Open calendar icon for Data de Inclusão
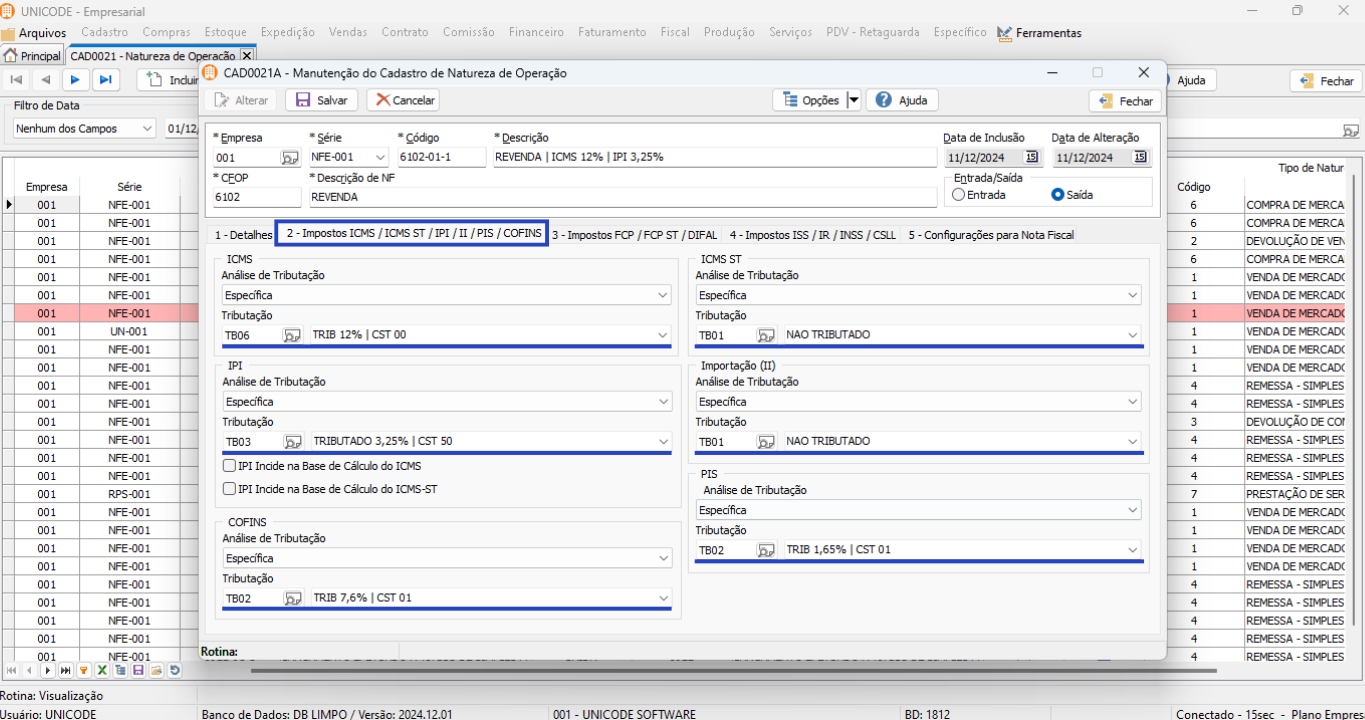This screenshot has width=1365, height=720. (1032, 157)
